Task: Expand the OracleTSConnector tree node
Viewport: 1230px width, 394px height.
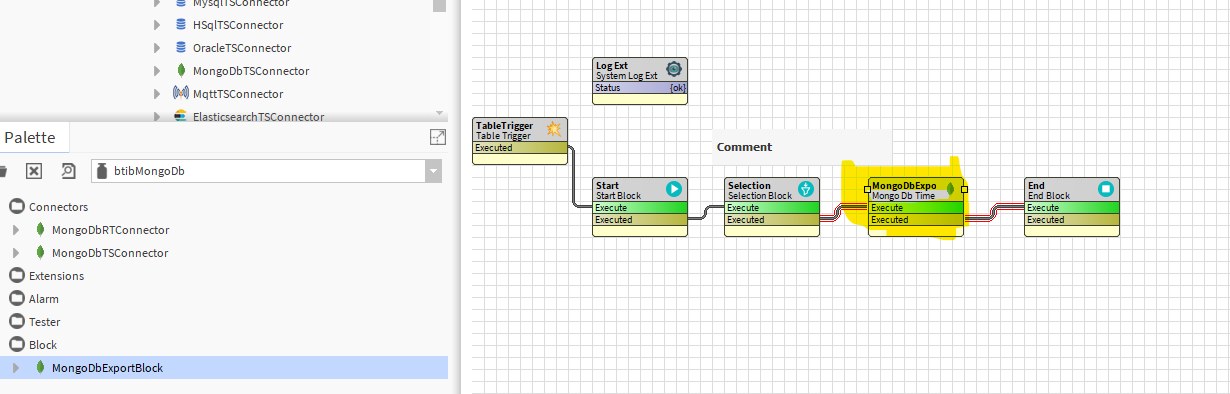Action: (157, 48)
